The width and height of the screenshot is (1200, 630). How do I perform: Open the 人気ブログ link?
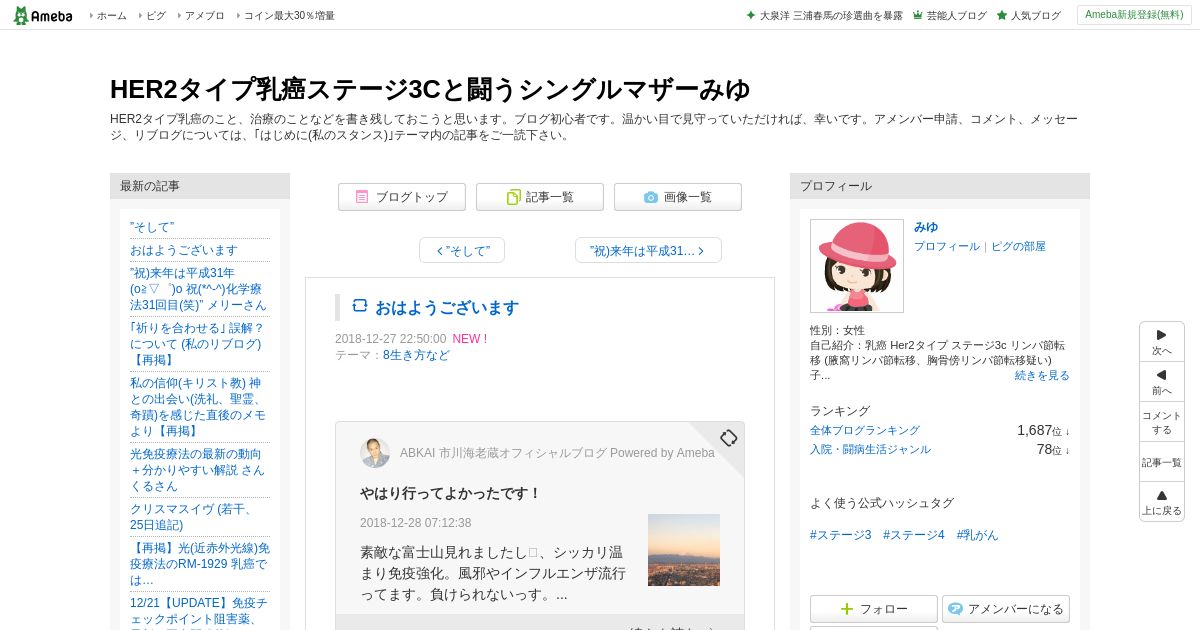1036,16
